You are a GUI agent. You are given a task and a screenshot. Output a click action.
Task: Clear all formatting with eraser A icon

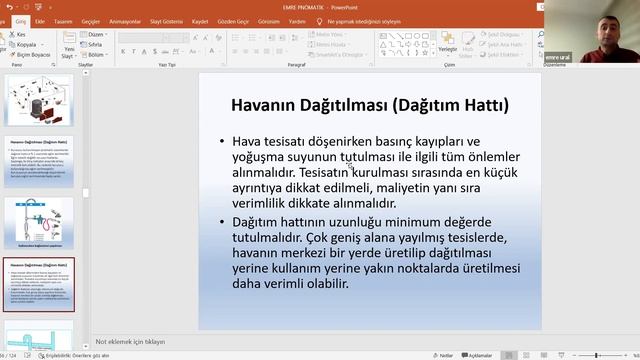click(x=219, y=38)
